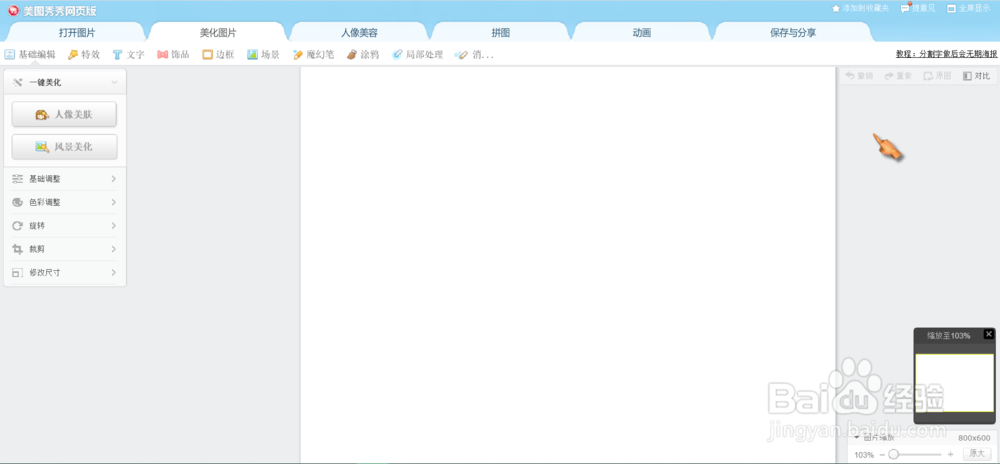This screenshot has width=1000, height=464.
Task: Select the 文字 text tool
Action: 128,55
